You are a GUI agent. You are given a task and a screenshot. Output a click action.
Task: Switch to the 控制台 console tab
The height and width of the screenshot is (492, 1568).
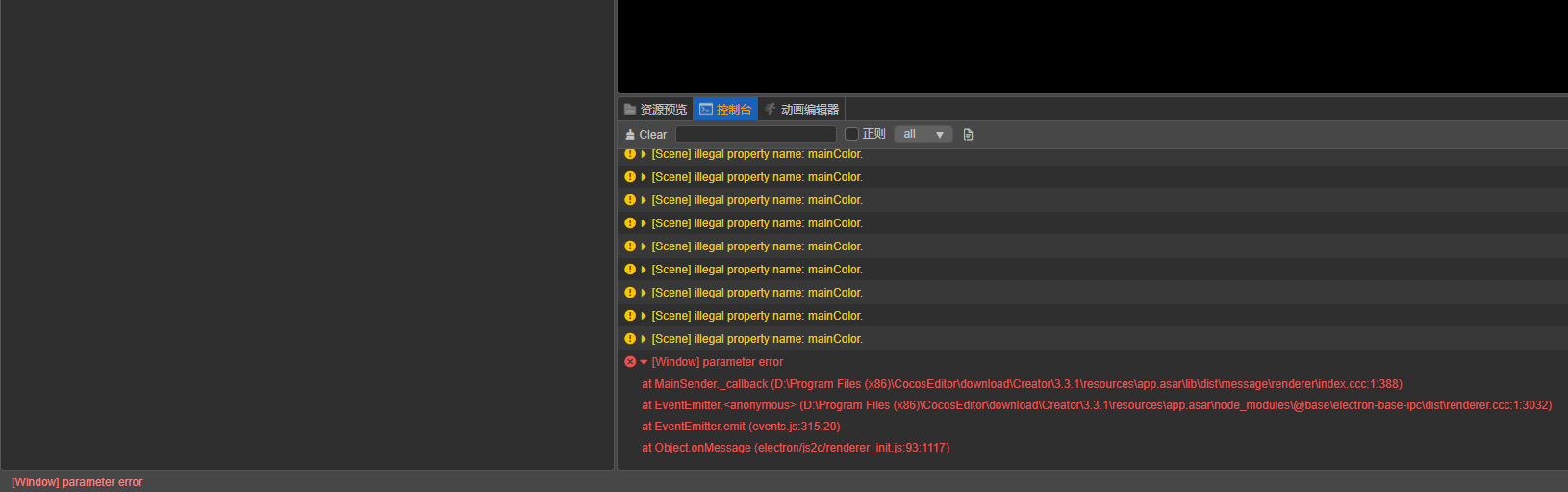click(725, 109)
